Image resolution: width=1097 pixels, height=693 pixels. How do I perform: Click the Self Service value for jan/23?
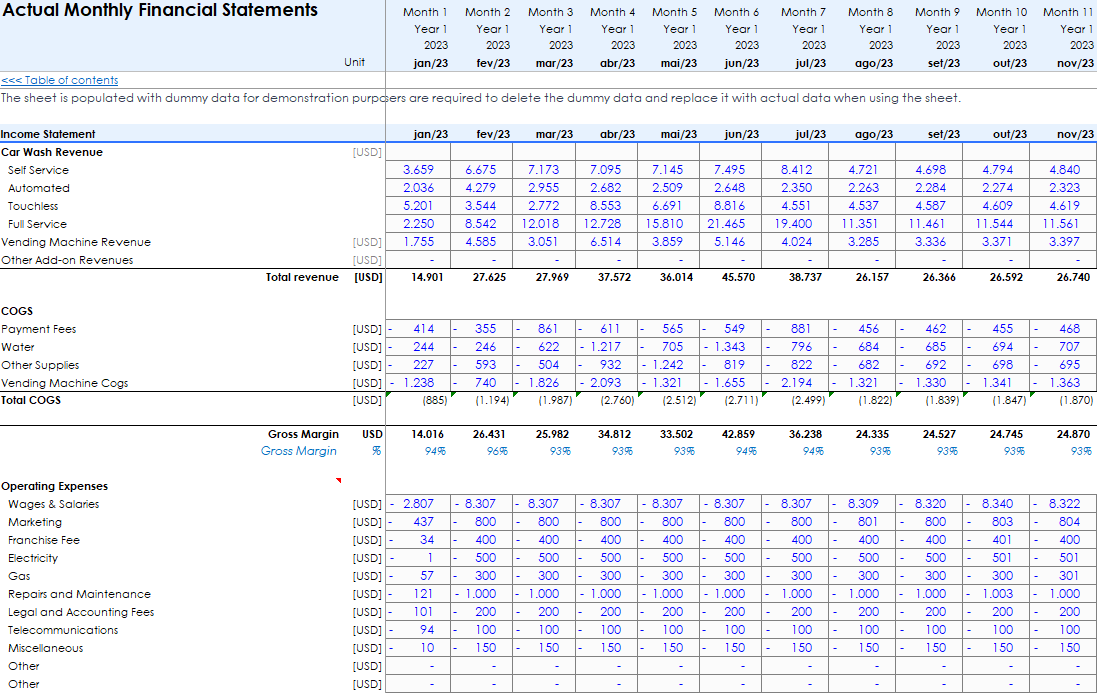pyautogui.click(x=419, y=170)
